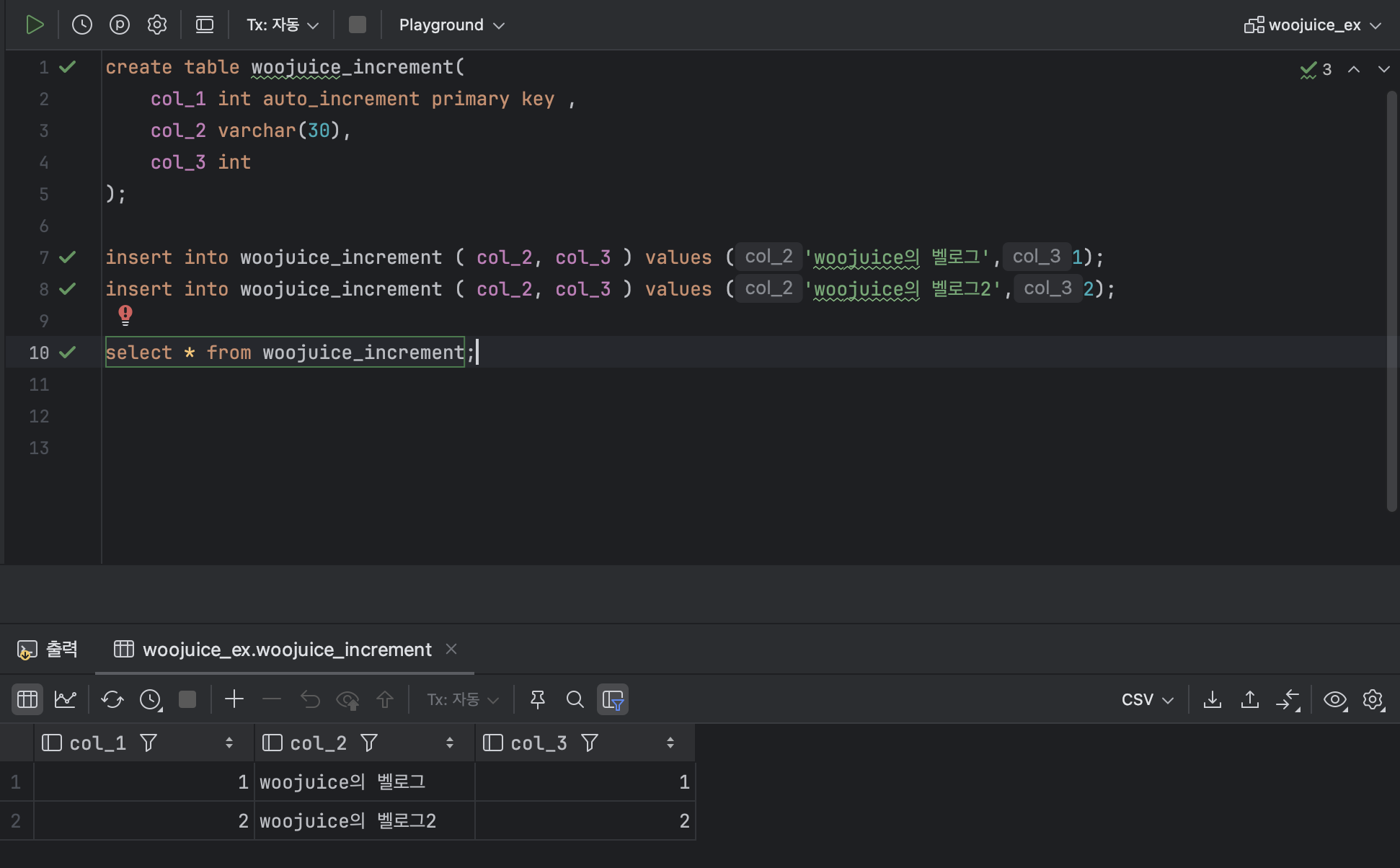This screenshot has width=1400, height=868.
Task: Export data with download icon
Action: 1213,699
